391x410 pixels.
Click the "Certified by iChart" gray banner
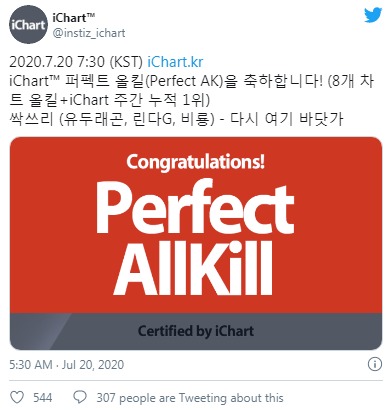[x=196, y=331]
